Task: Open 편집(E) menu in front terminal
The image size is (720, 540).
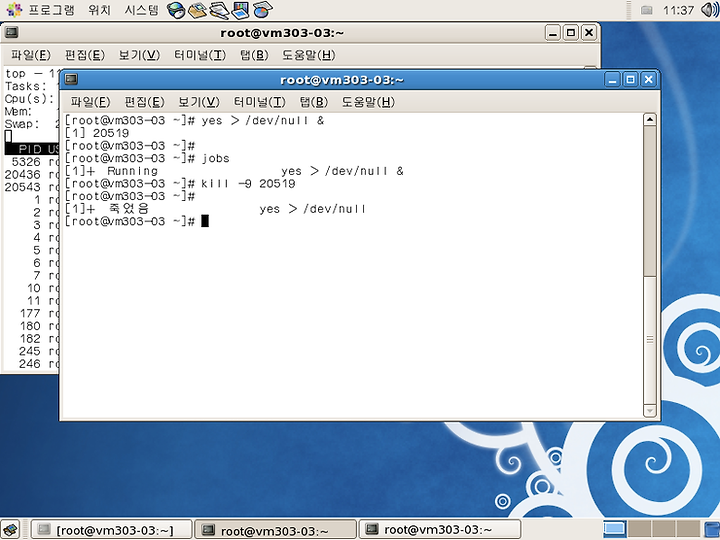Action: [x=144, y=102]
